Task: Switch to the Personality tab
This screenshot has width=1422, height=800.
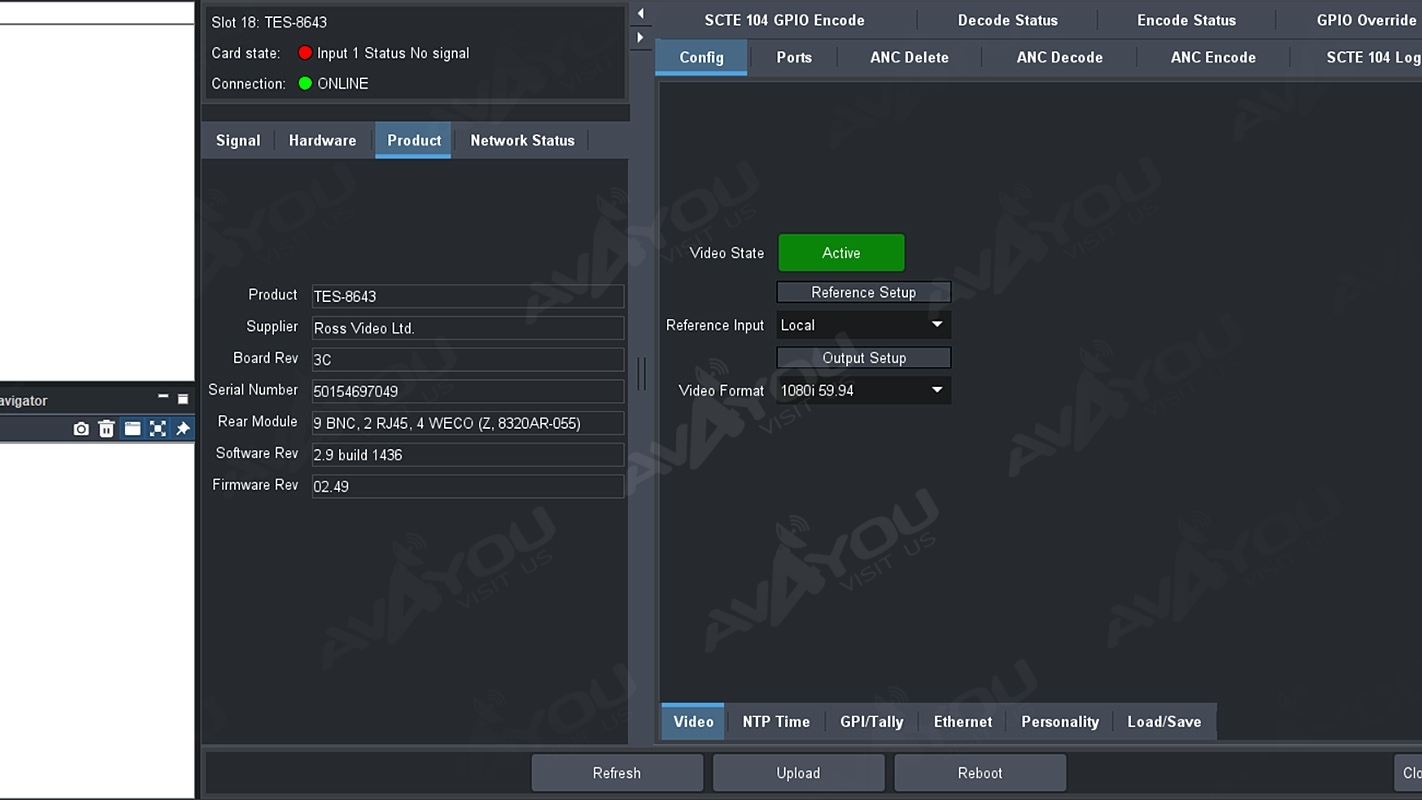Action: click(1060, 722)
